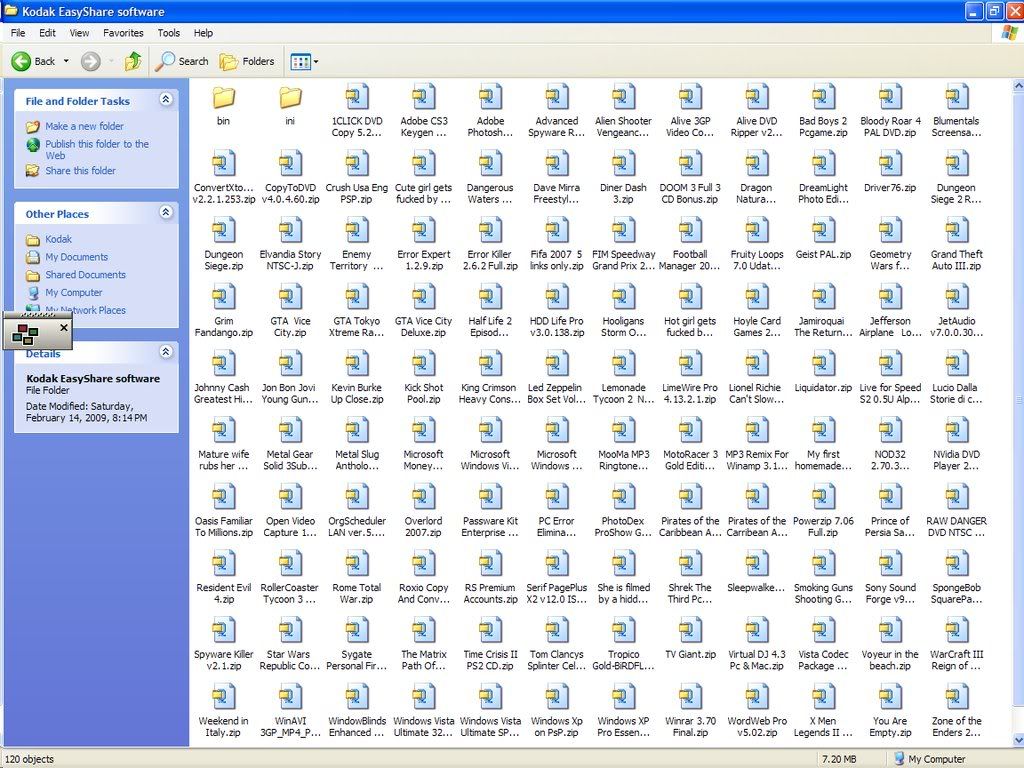Open My Computer from Other Places
Screen dimensions: 1024x768
pyautogui.click(x=74, y=293)
